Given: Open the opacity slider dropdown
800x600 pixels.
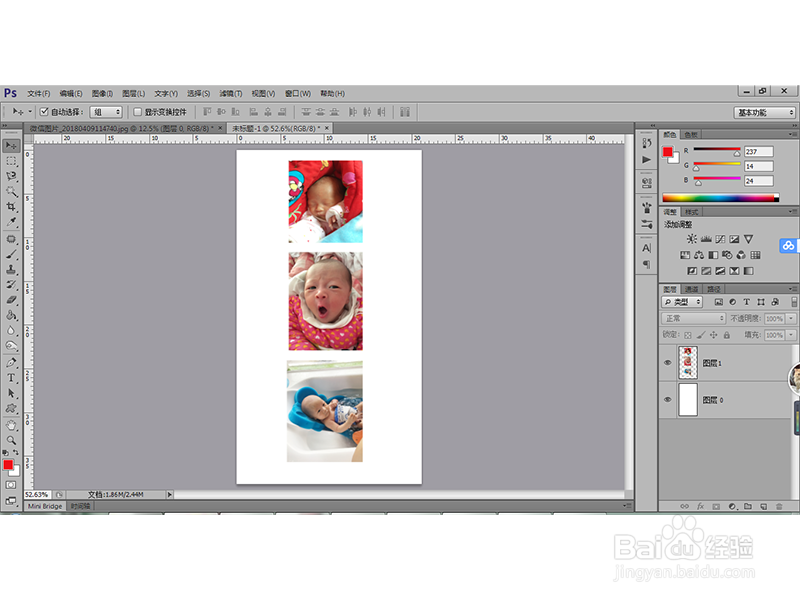Looking at the screenshot, I should click(791, 318).
